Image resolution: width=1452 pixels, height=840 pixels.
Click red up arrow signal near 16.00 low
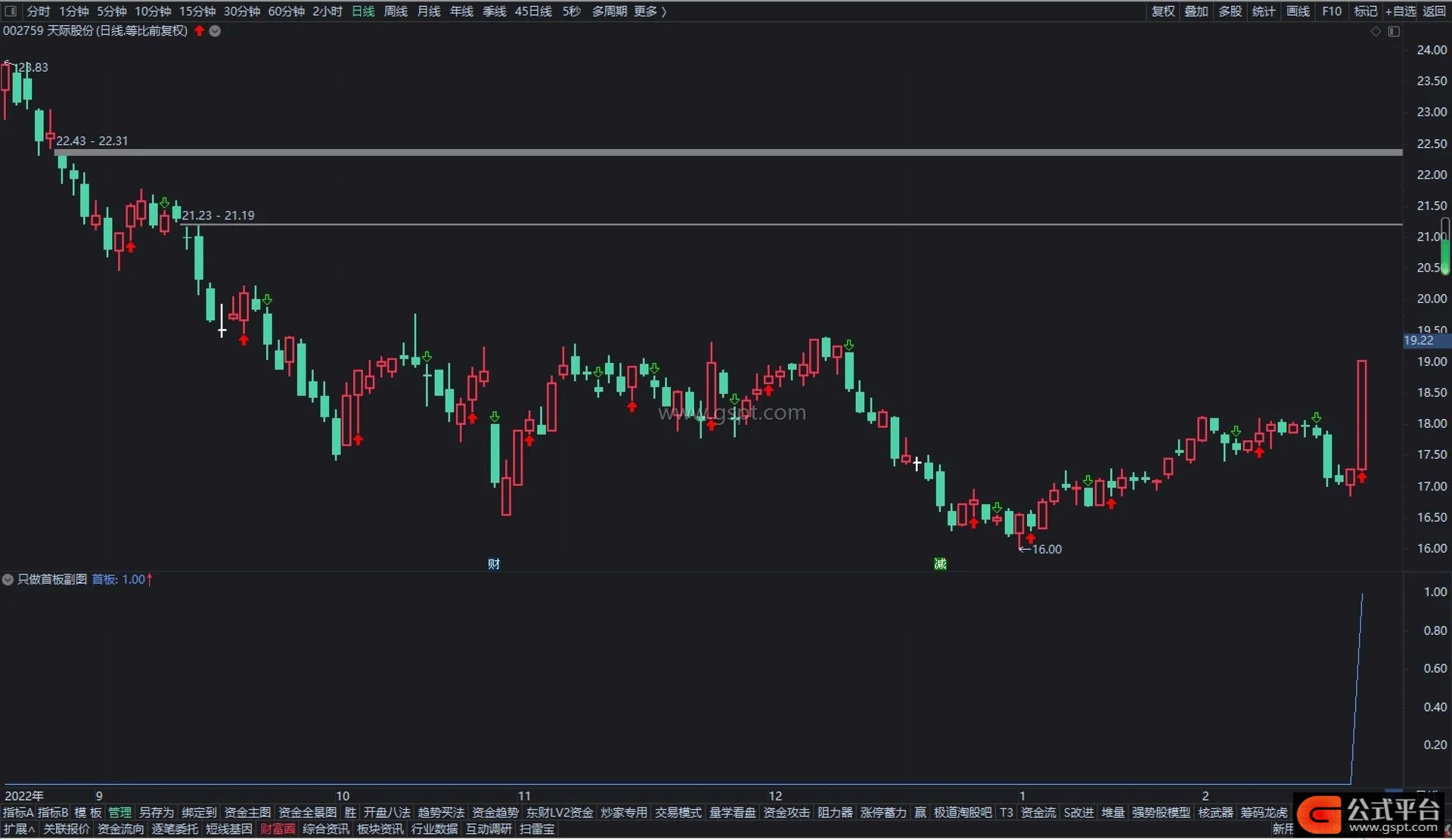1030,538
